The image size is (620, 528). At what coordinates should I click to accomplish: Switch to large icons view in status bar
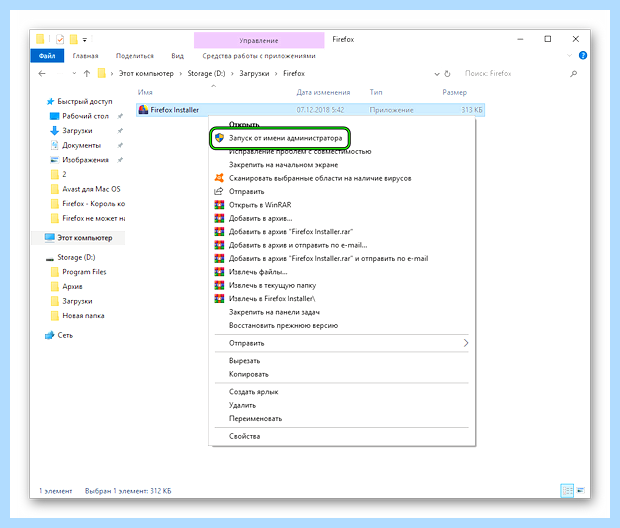click(580, 491)
